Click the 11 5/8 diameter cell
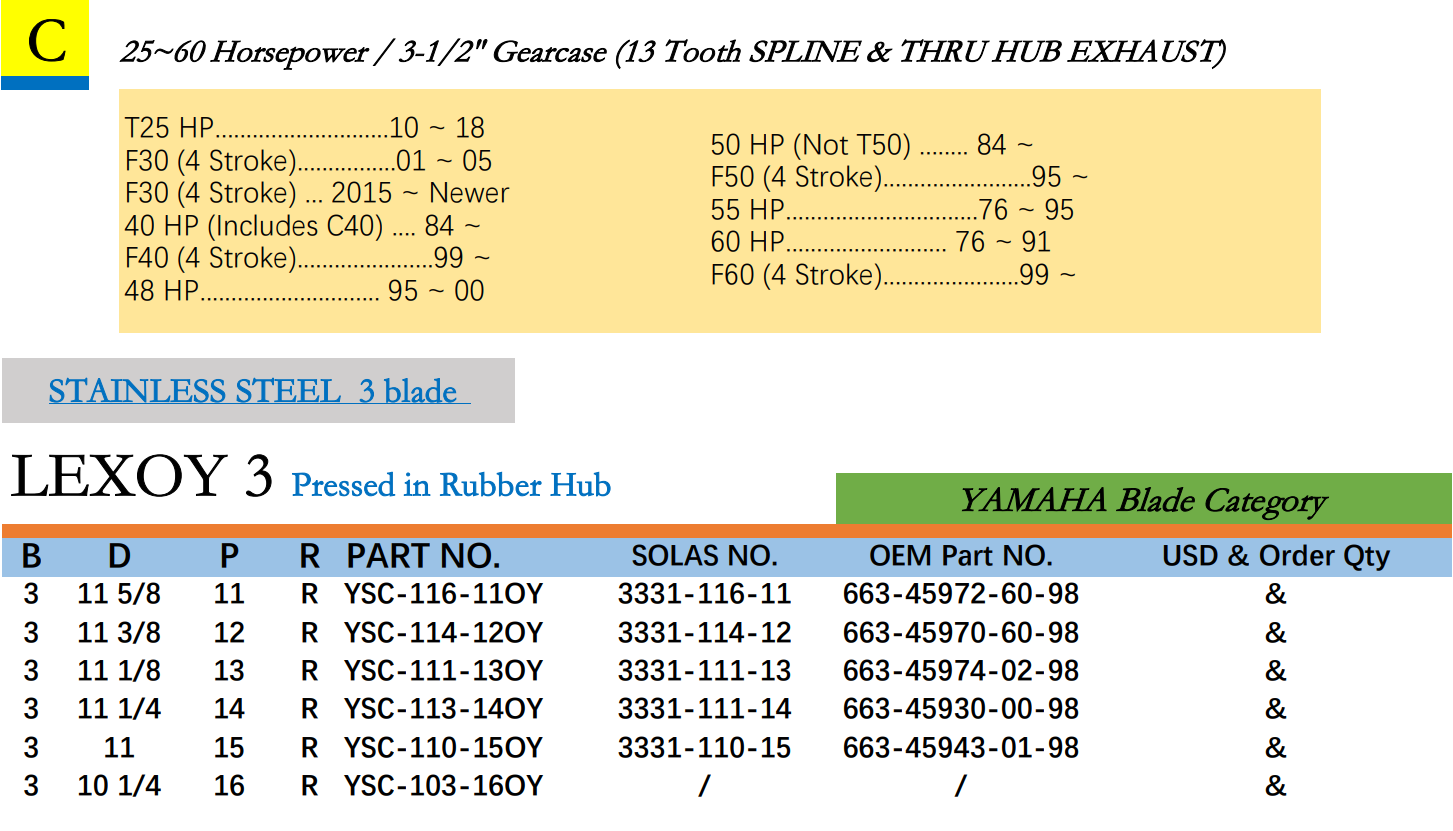 [119, 594]
